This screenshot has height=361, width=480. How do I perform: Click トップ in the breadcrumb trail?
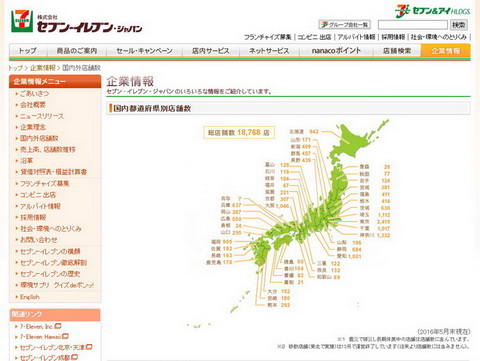point(15,68)
